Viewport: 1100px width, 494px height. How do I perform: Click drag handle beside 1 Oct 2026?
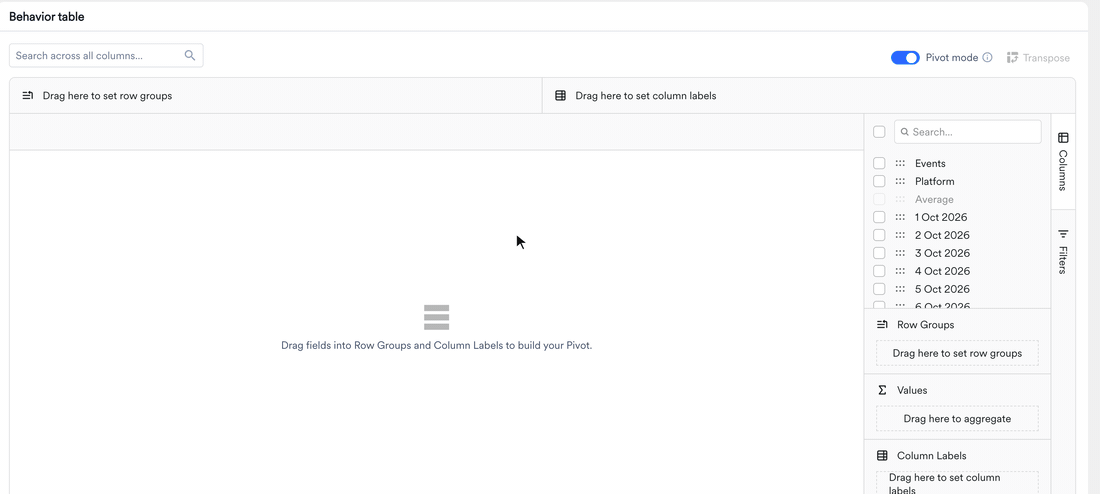coord(900,218)
